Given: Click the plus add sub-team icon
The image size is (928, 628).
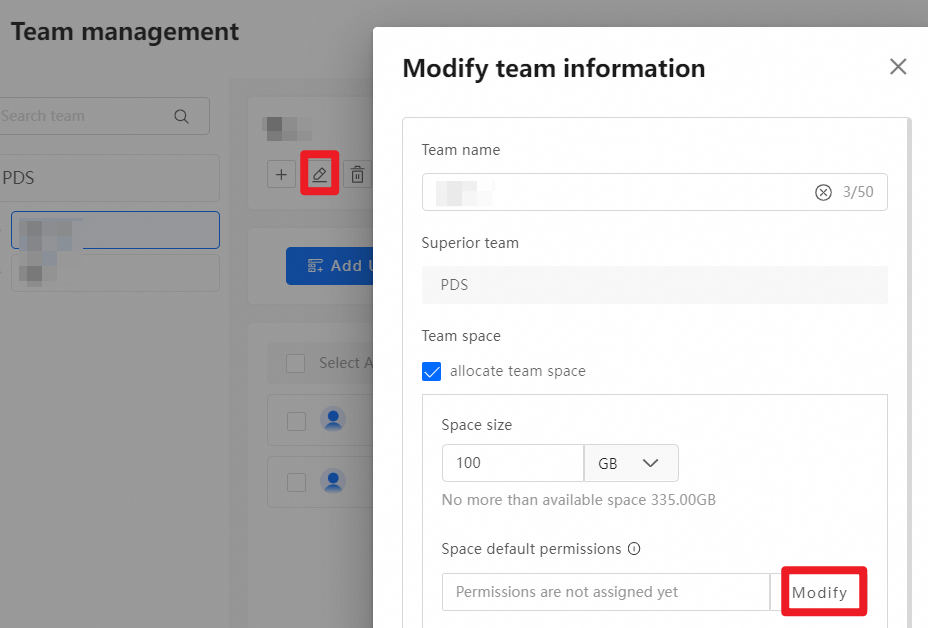Looking at the screenshot, I should pos(281,175).
